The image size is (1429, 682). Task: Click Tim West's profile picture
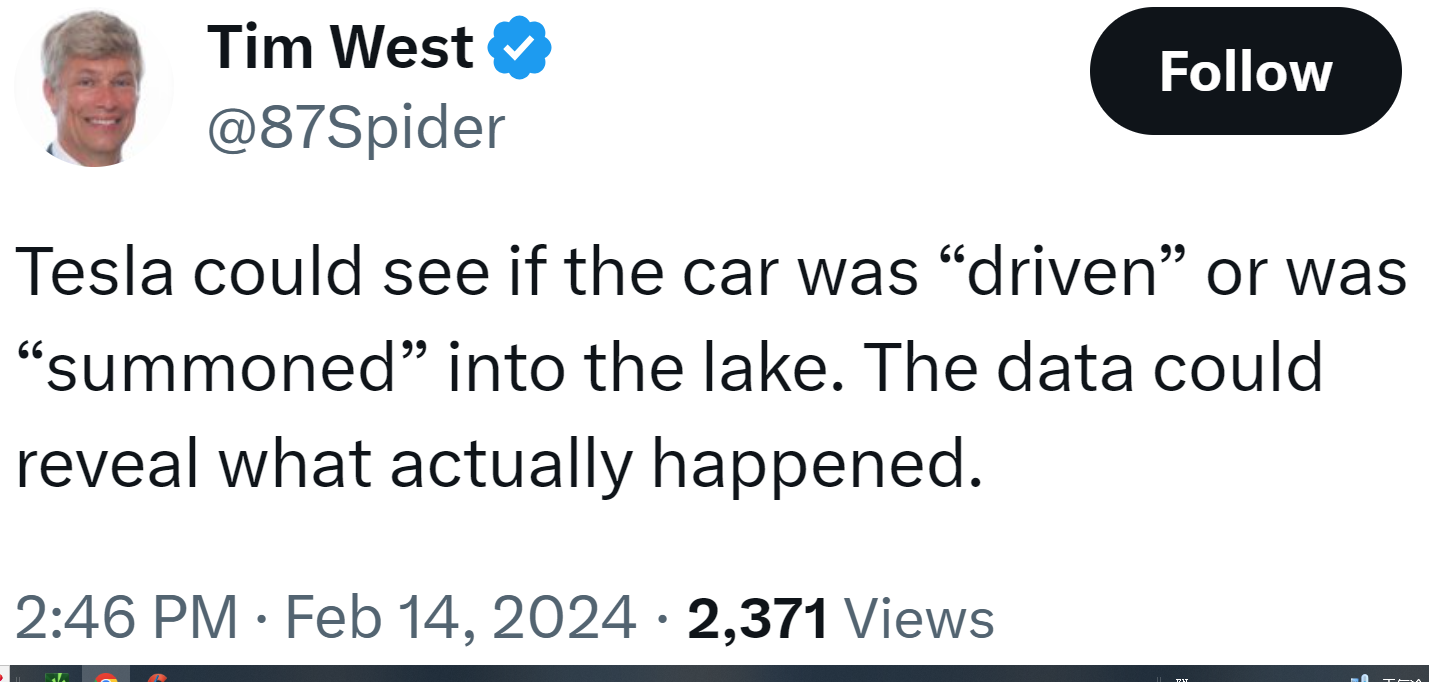pyautogui.click(x=93, y=88)
